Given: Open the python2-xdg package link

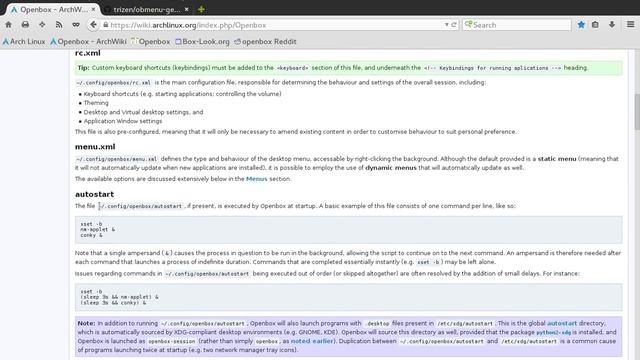Looking at the screenshot, I should pyautogui.click(x=553, y=332).
